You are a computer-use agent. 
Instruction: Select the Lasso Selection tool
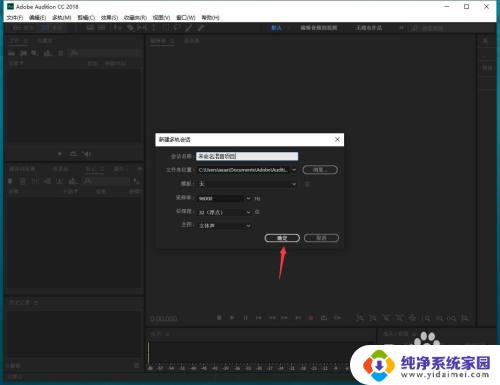[177, 28]
